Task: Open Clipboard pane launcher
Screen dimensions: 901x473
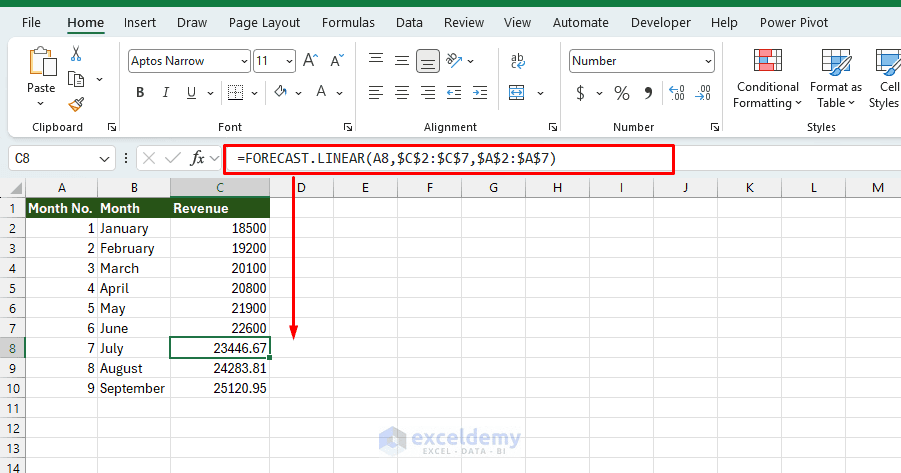Action: [x=112, y=127]
